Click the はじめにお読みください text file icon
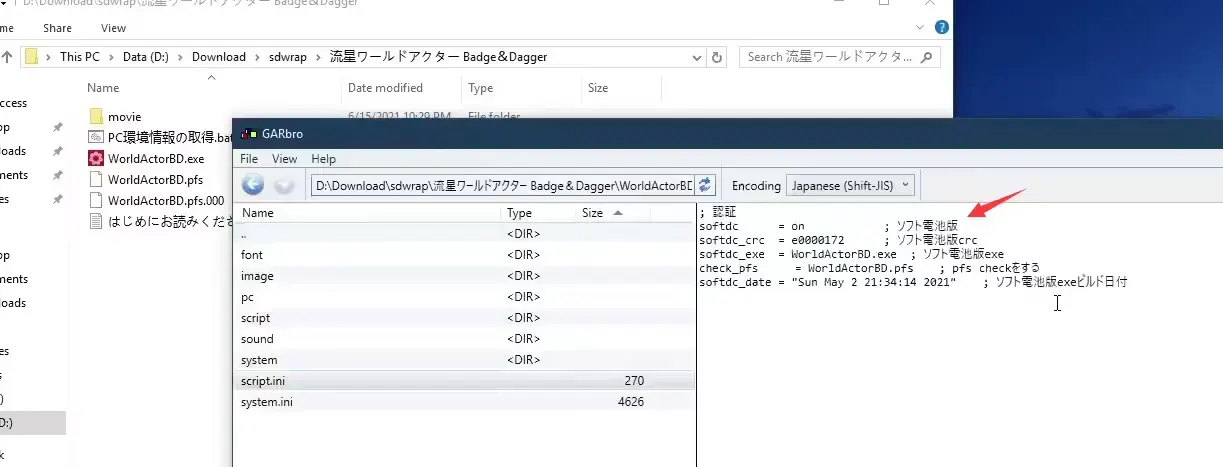Image resolution: width=1223 pixels, height=467 pixels. 96,221
